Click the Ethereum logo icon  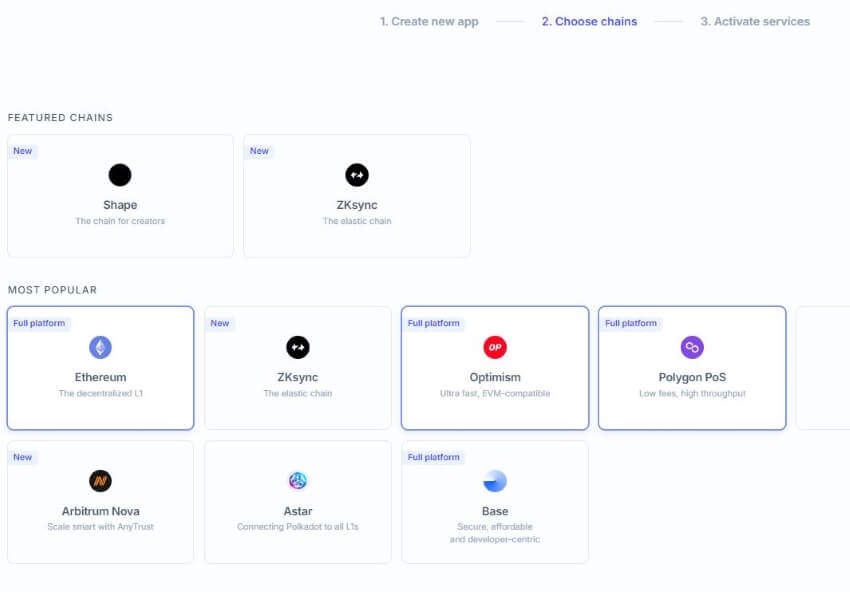coord(99,347)
